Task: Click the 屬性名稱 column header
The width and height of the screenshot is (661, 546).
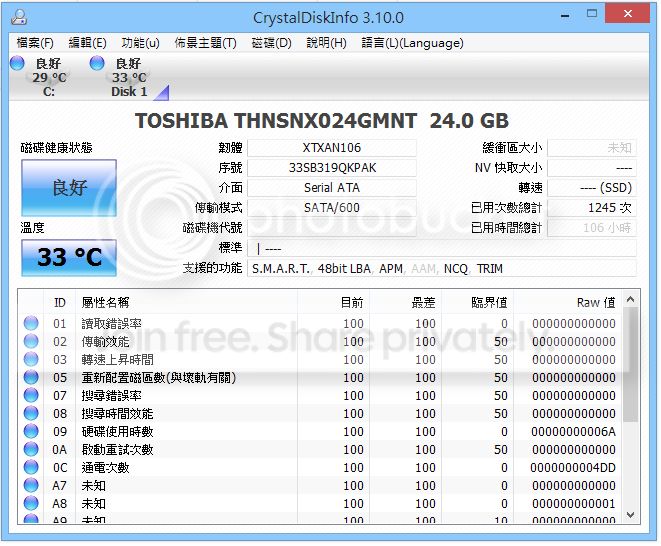Action: [x=186, y=302]
